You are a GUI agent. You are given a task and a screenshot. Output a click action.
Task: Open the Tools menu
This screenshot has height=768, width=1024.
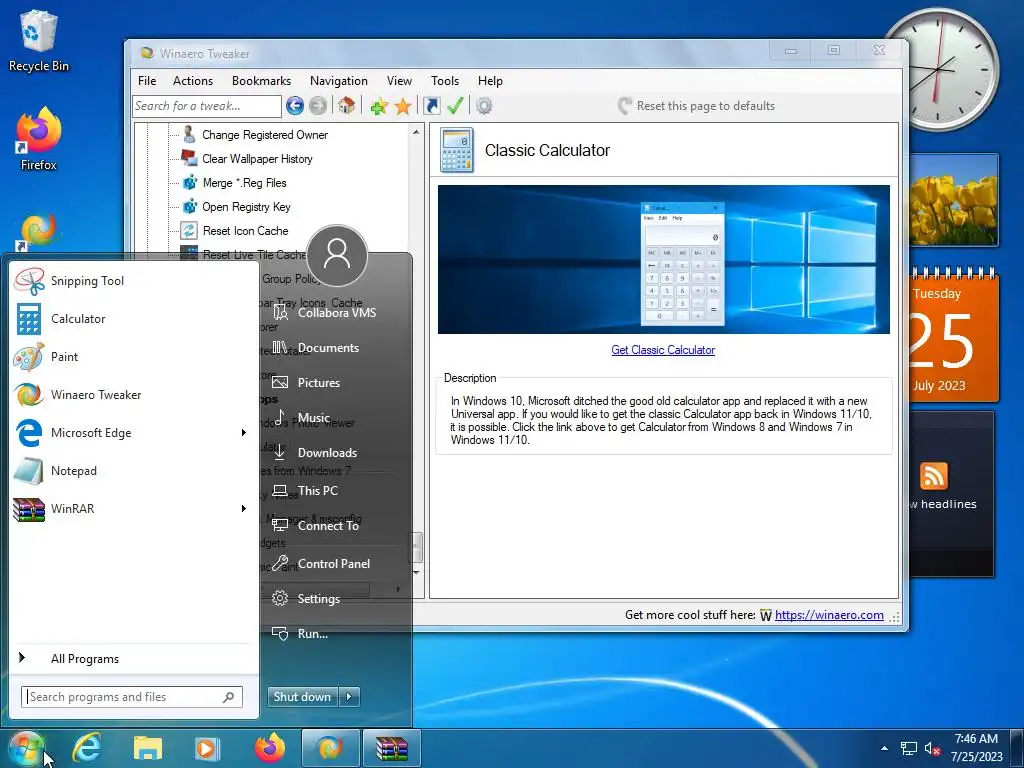(x=445, y=81)
